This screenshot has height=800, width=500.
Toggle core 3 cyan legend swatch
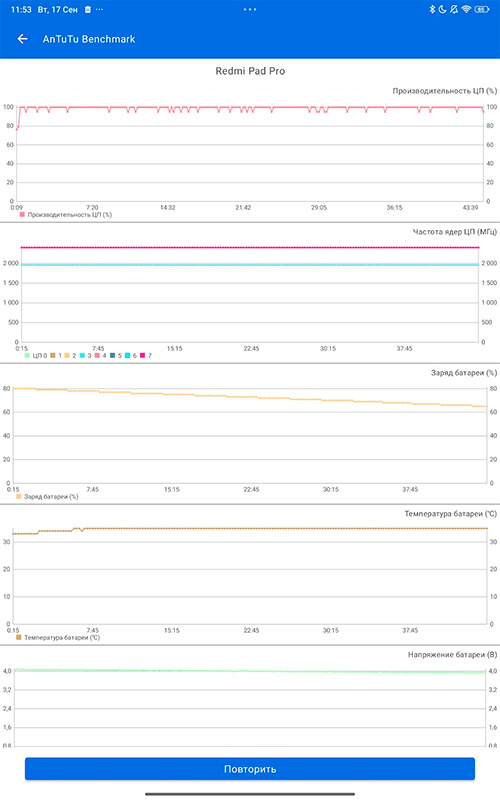pos(82,355)
